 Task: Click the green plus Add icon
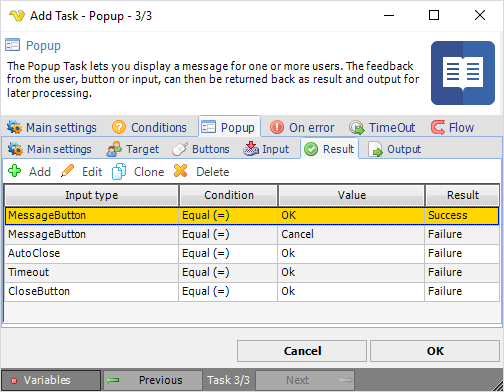coord(14,171)
